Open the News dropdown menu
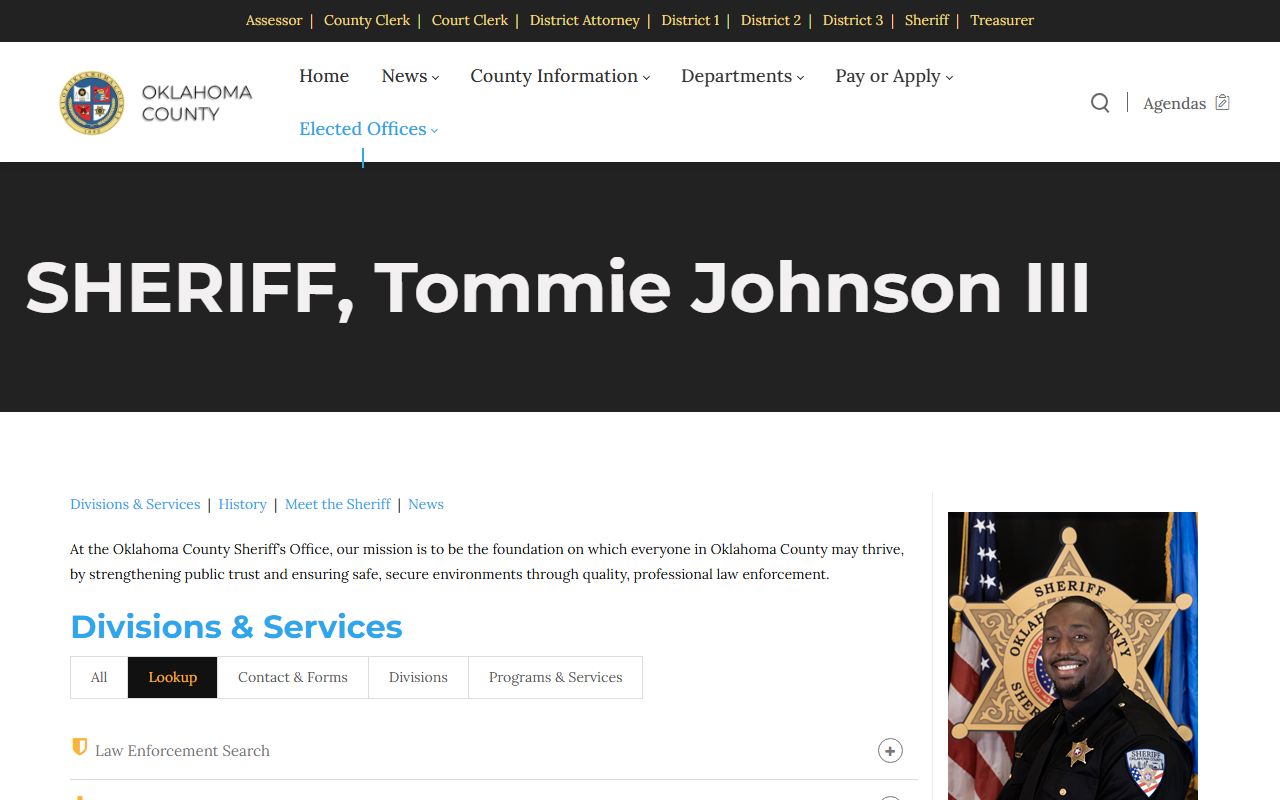 [410, 76]
